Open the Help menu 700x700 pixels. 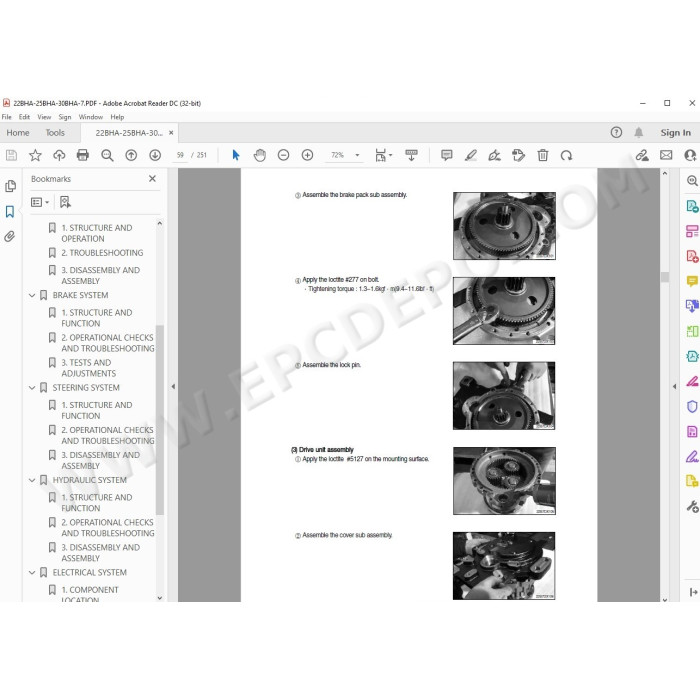[x=117, y=117]
